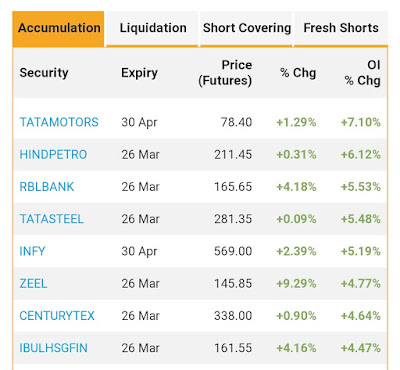Open the Liquidation tab
This screenshot has width=400, height=370.
pyautogui.click(x=153, y=29)
